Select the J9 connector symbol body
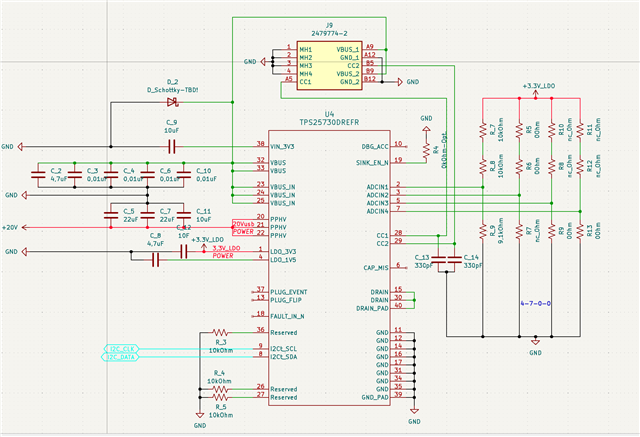The height and width of the screenshot is (437, 640). click(329, 65)
